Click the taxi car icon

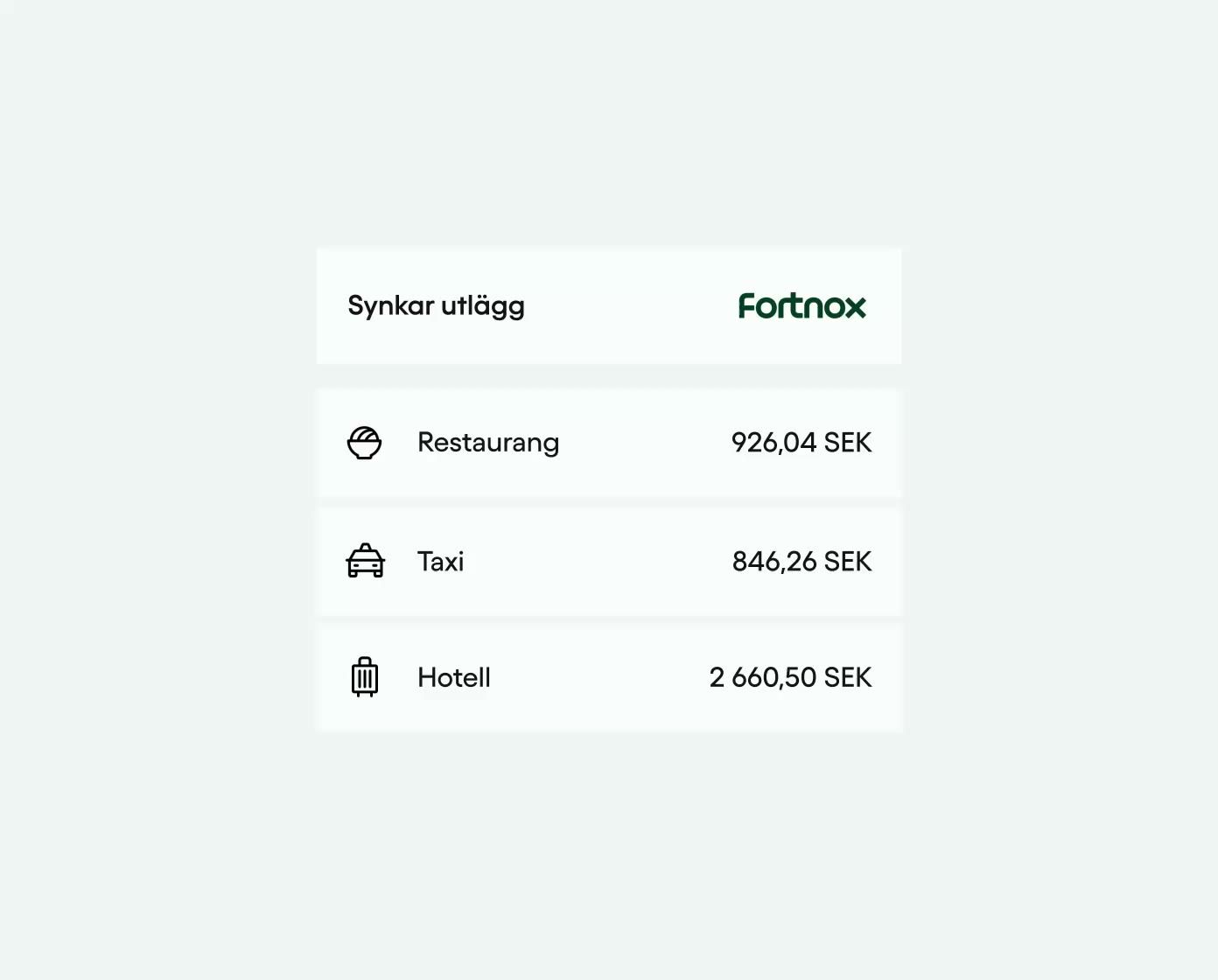(x=365, y=561)
